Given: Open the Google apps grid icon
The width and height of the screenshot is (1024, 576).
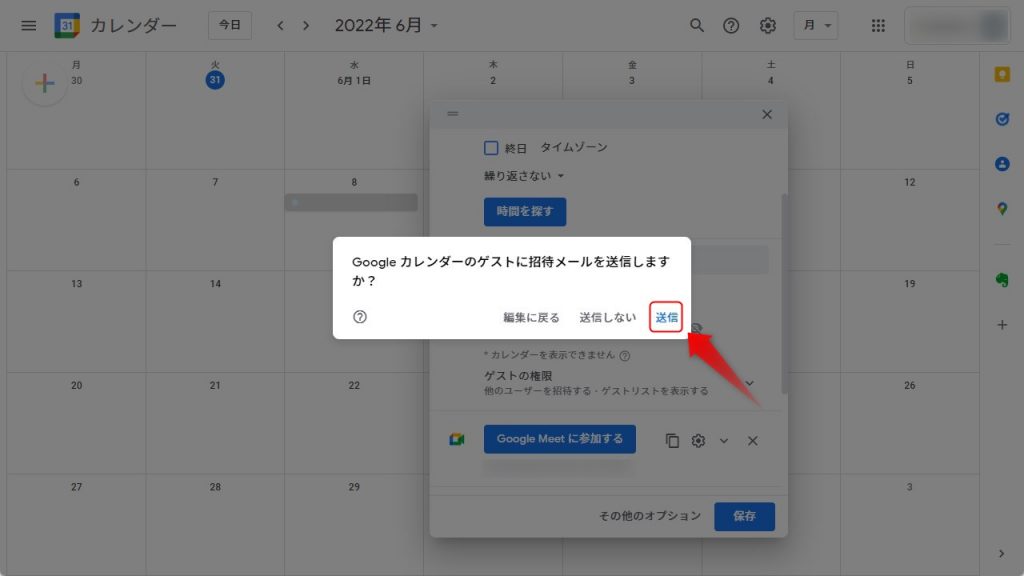Looking at the screenshot, I should (878, 25).
